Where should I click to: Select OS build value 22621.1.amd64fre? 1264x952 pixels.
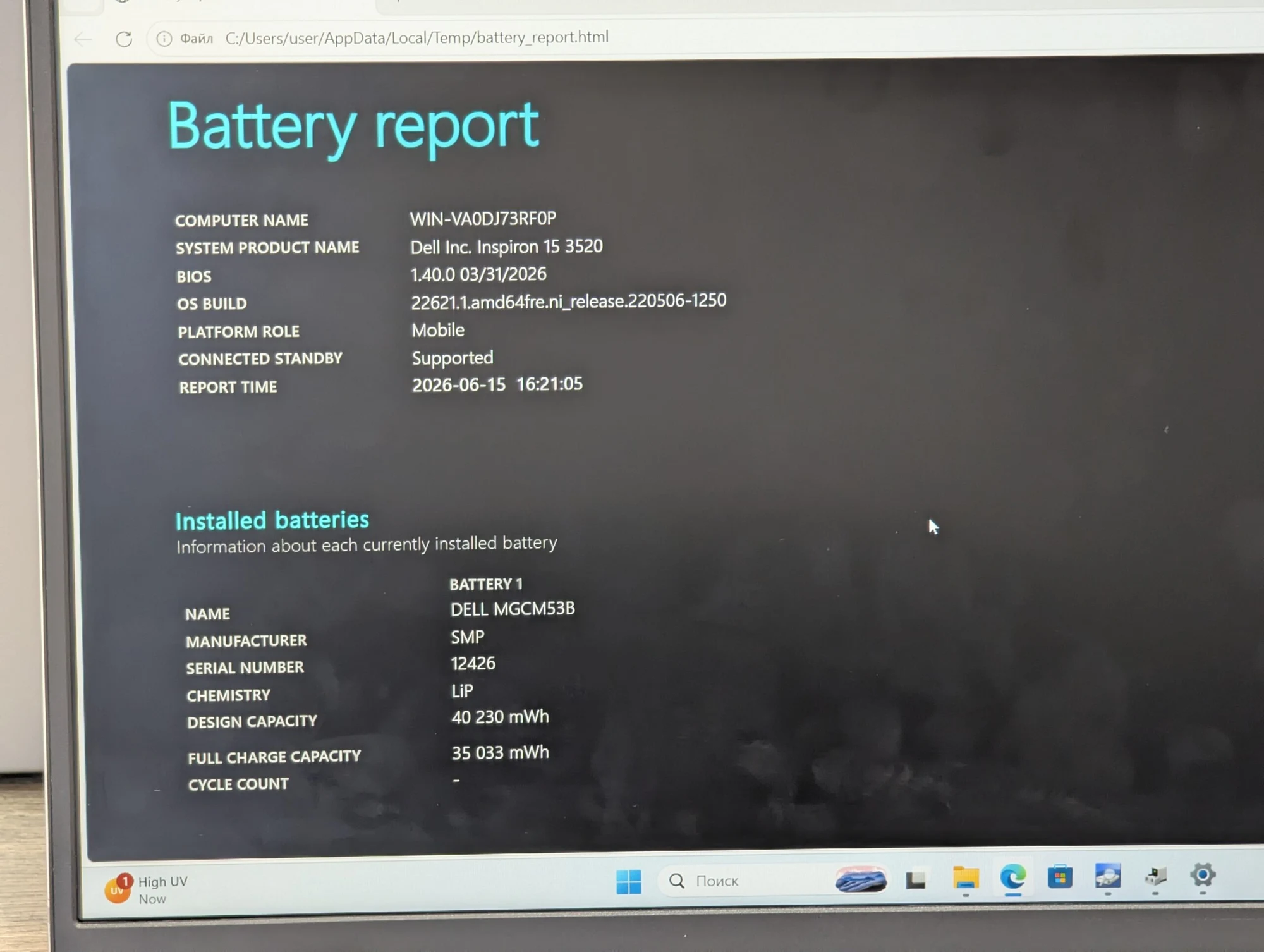pyautogui.click(x=569, y=301)
